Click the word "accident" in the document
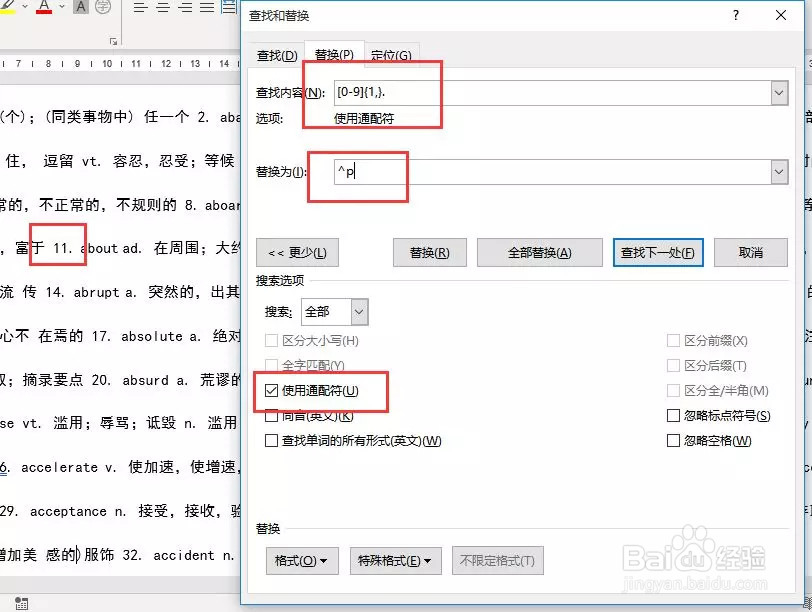 coord(184,556)
